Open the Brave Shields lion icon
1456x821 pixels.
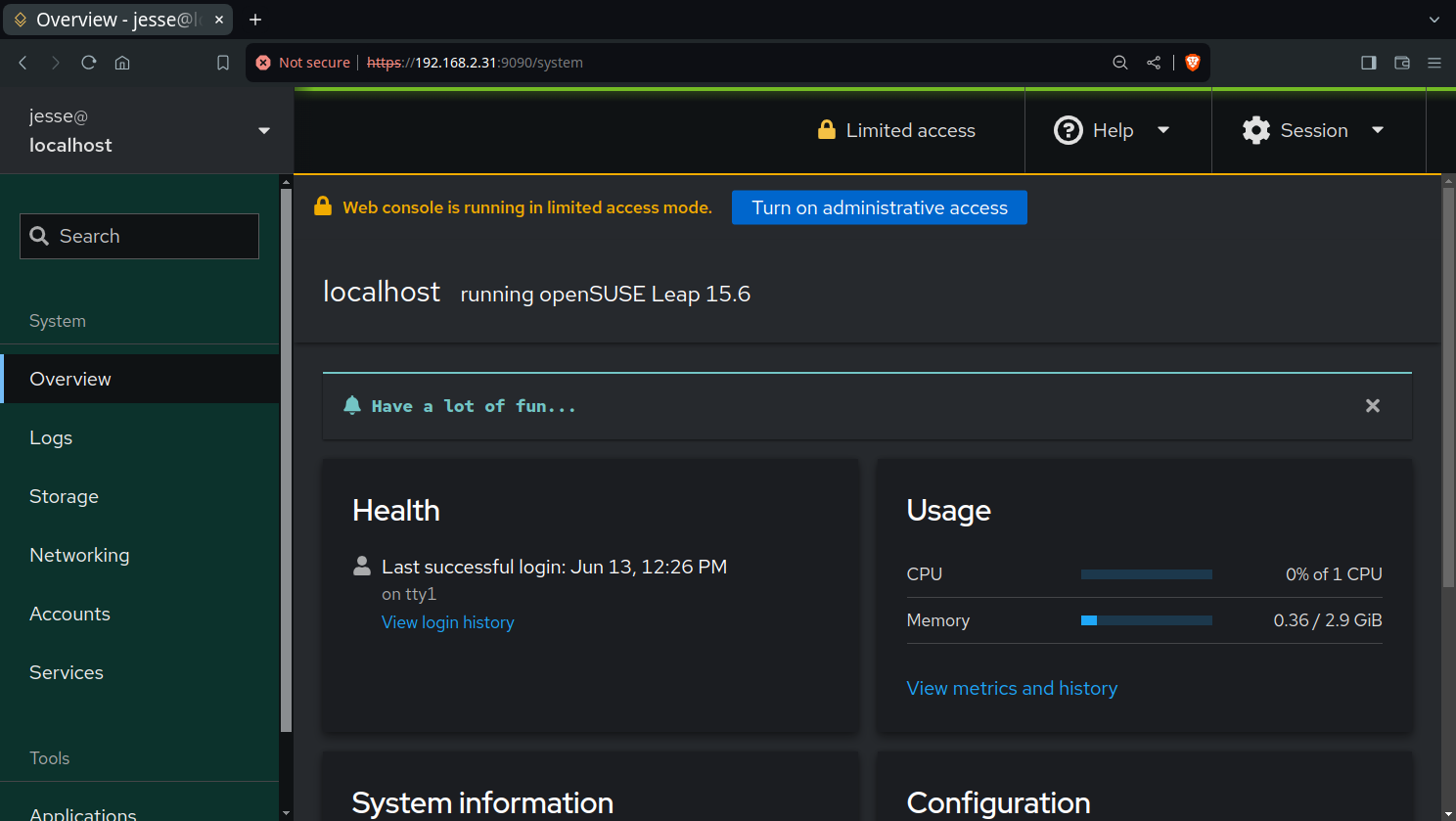pos(1192,63)
